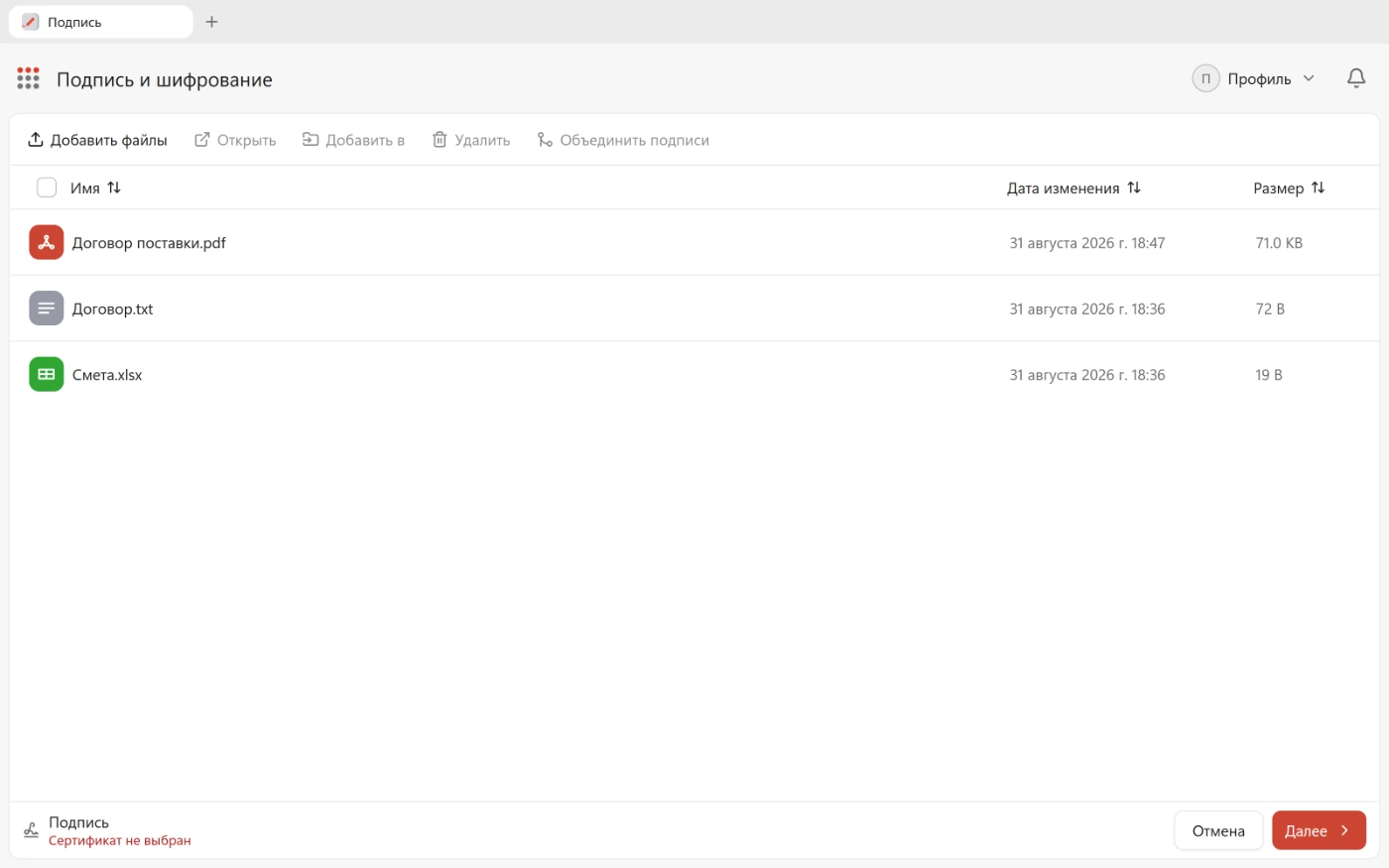
Task: Click the Договор поставки.pdf red PDF icon
Action: pyautogui.click(x=47, y=242)
